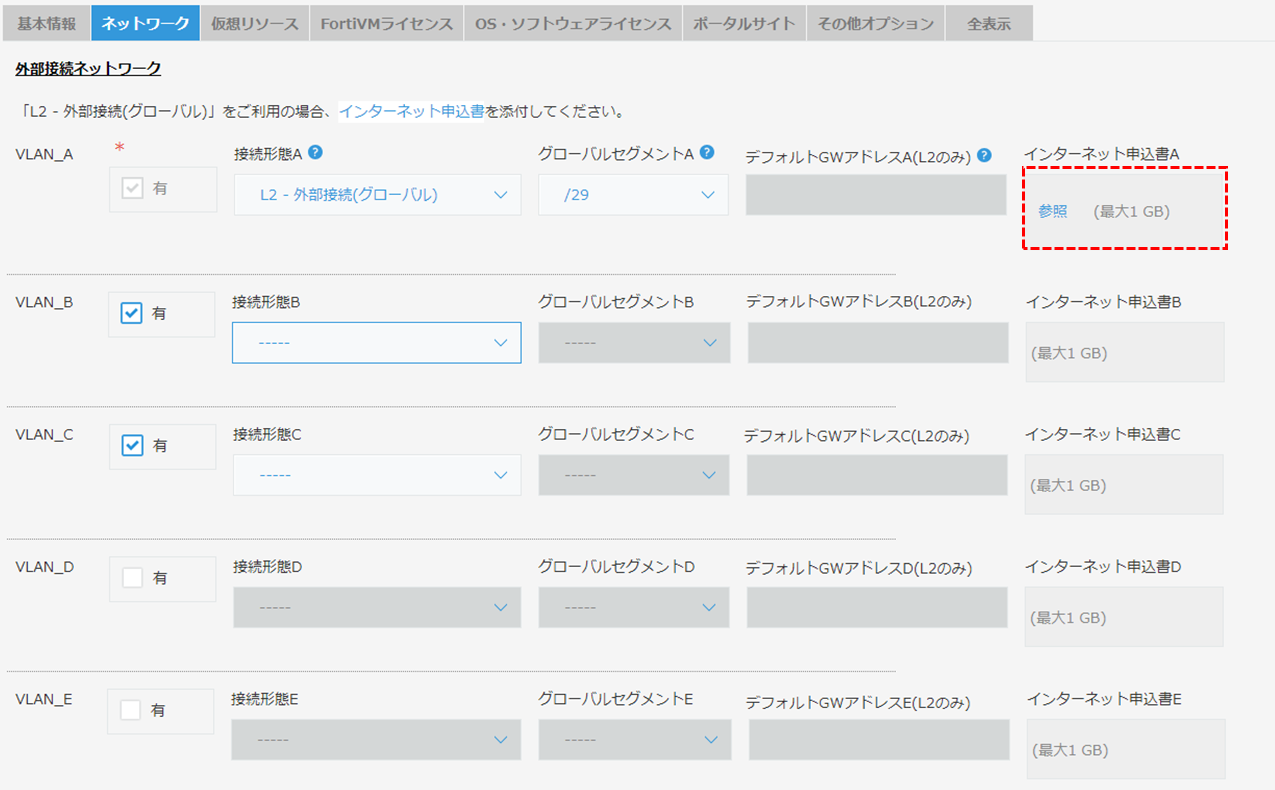Open the グローバルセグメントB dropdown
This screenshot has height=790, width=1275.
click(x=634, y=342)
